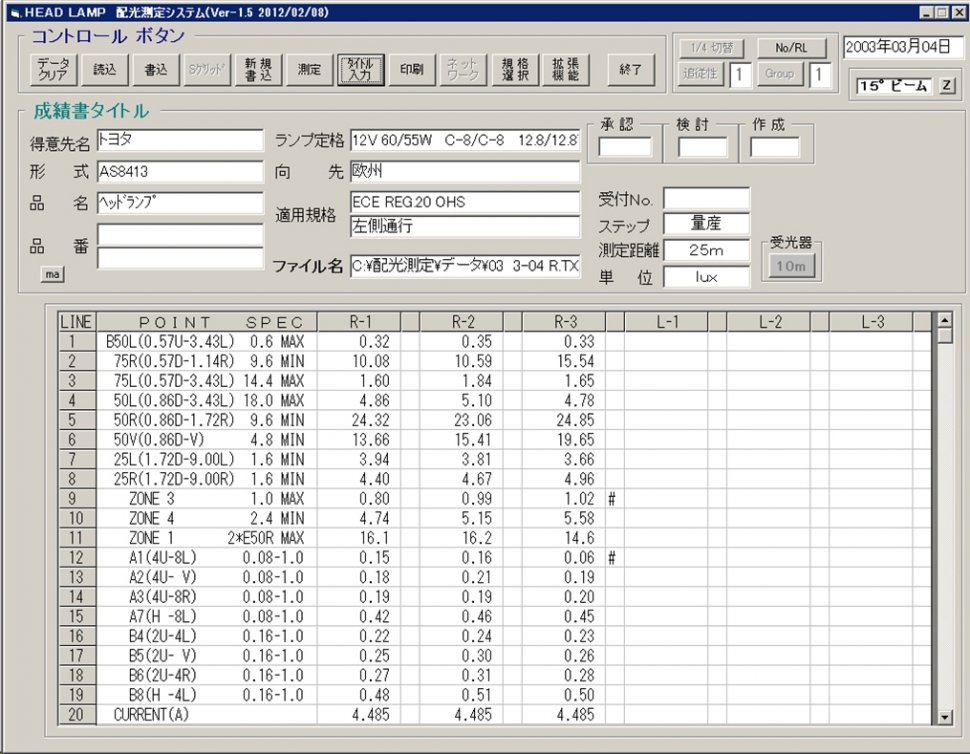Click the ステップ field showing 量産
Screen dimensions: 970x754
click(706, 224)
